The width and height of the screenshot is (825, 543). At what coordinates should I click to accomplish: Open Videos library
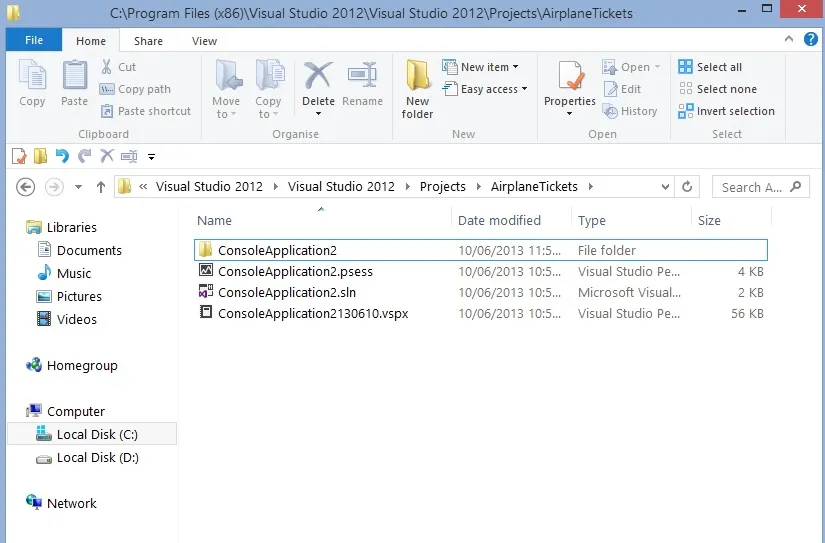(x=66, y=319)
